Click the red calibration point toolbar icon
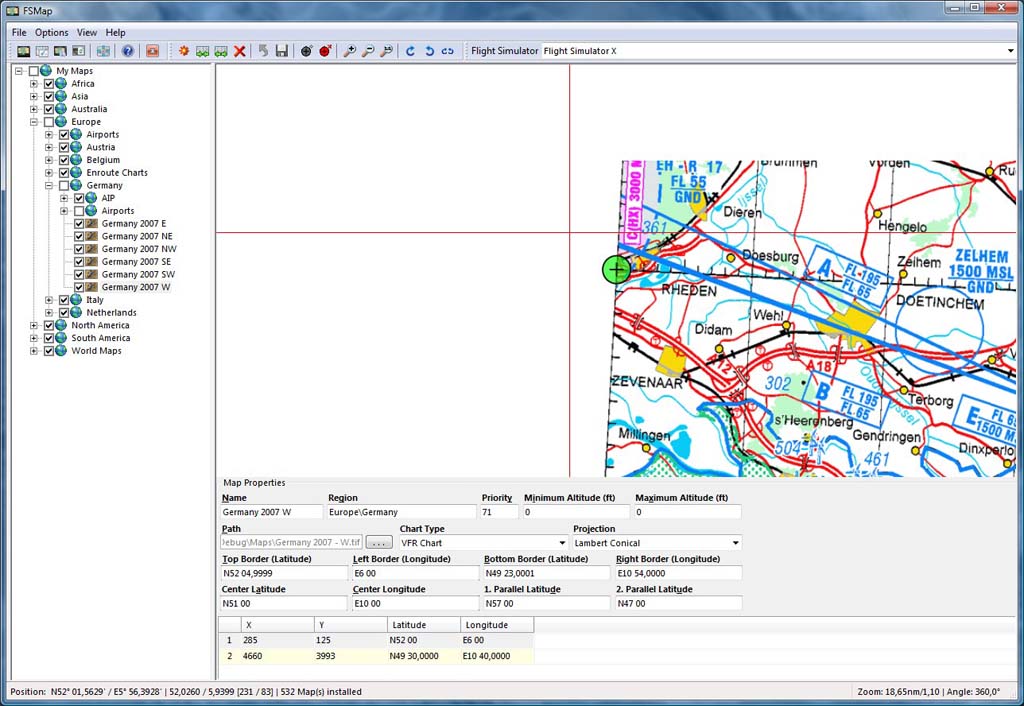Viewport: 1024px width, 706px height. [325, 51]
